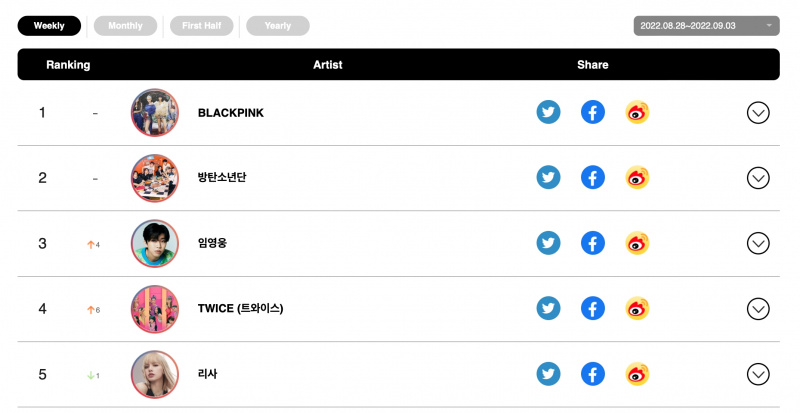Expand the 리사 row details

coord(758,374)
